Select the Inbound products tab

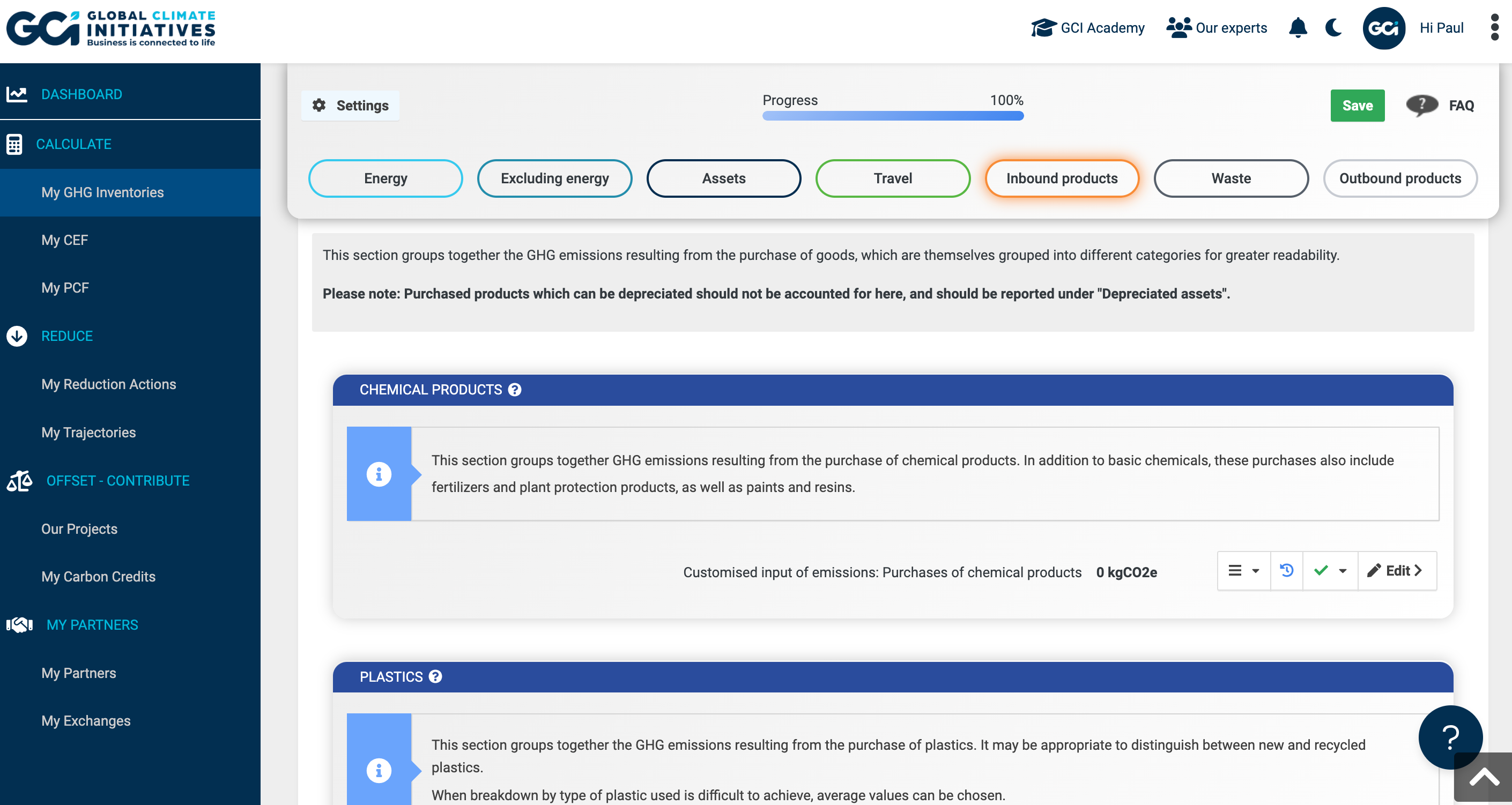(1062, 178)
